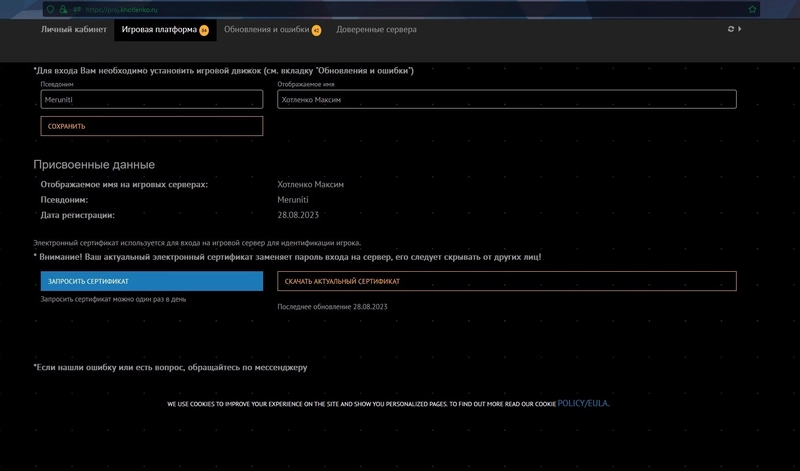Open the cookie POLICY/EULA link

pos(583,403)
